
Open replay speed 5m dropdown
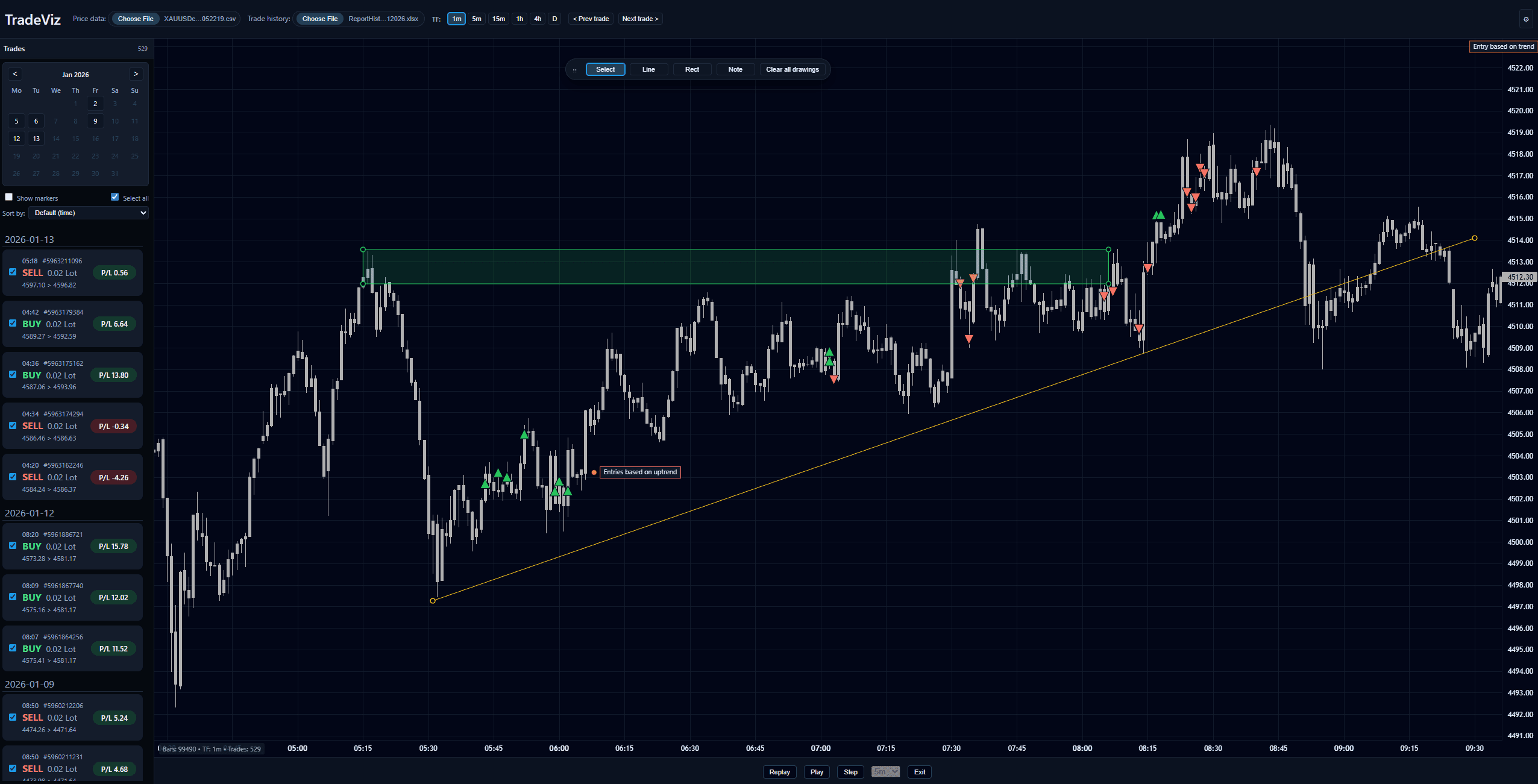click(x=885, y=772)
